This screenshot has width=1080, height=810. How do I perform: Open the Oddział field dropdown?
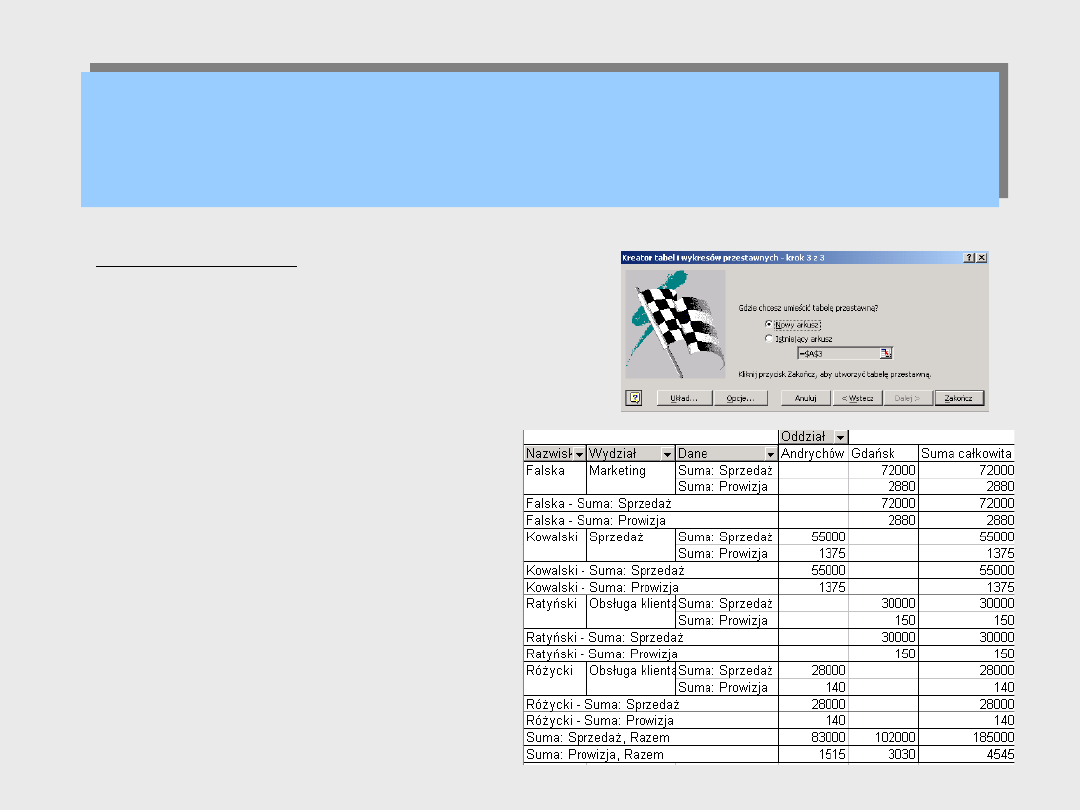pos(840,437)
